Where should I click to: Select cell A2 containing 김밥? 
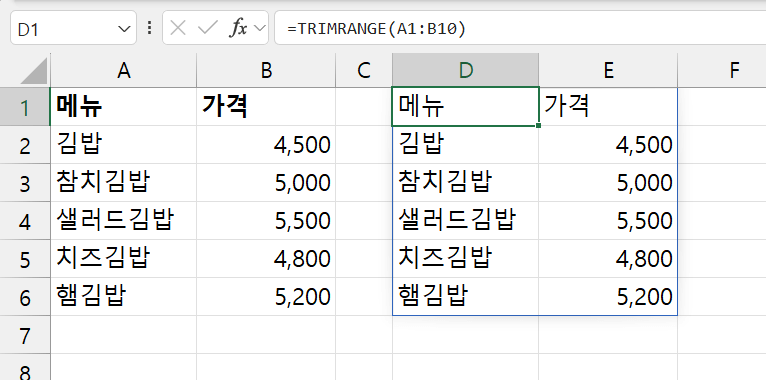click(124, 145)
